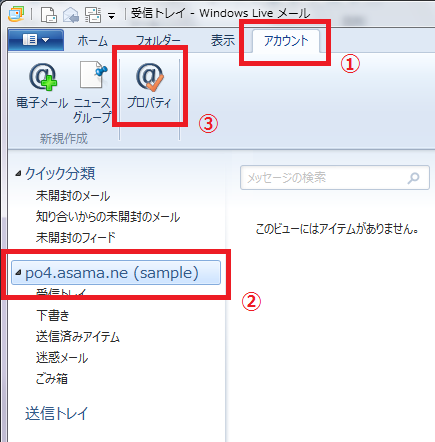Open account プロパティ
This screenshot has width=435, height=442.
pyautogui.click(x=149, y=86)
